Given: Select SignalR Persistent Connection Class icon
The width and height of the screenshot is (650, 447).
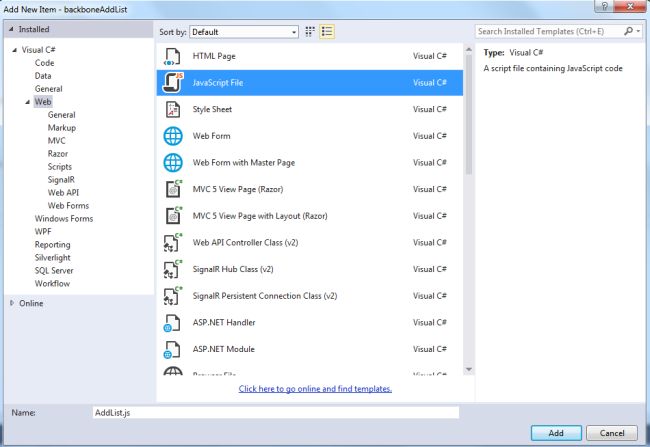Looking at the screenshot, I should pyautogui.click(x=173, y=296).
